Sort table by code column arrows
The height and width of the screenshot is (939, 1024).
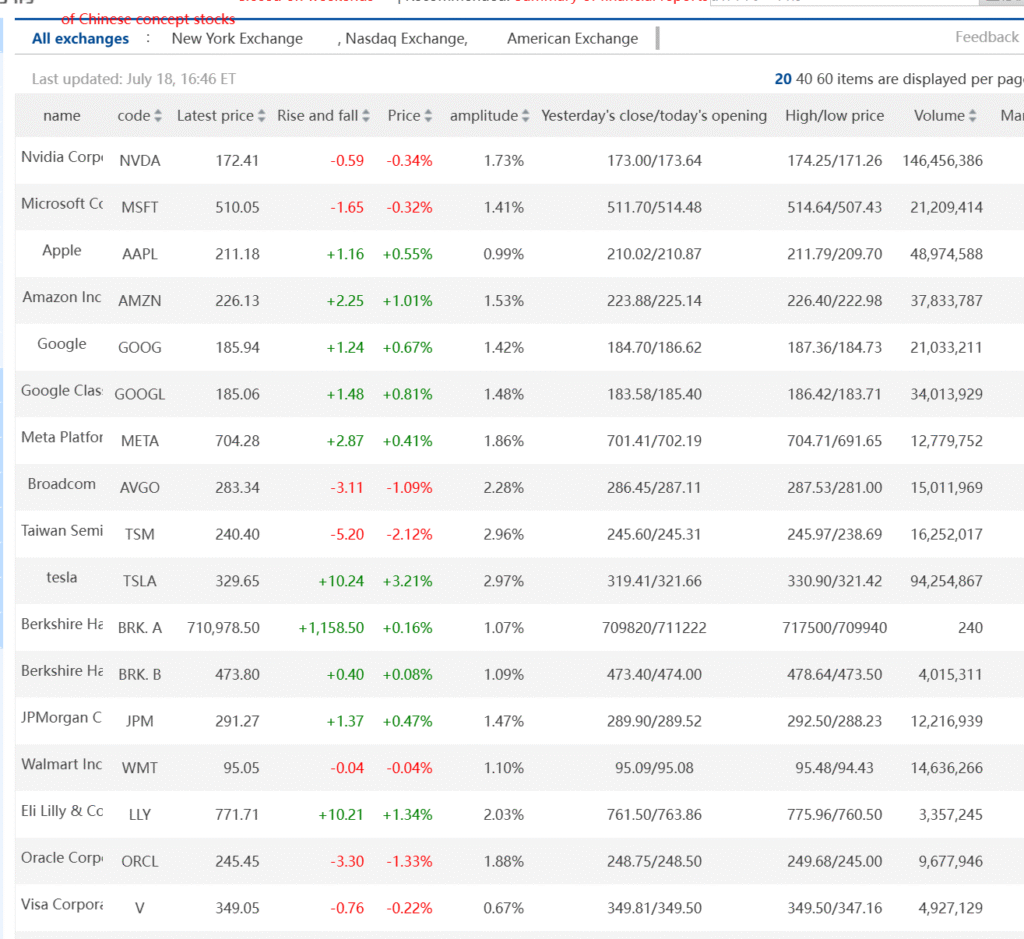[x=158, y=116]
